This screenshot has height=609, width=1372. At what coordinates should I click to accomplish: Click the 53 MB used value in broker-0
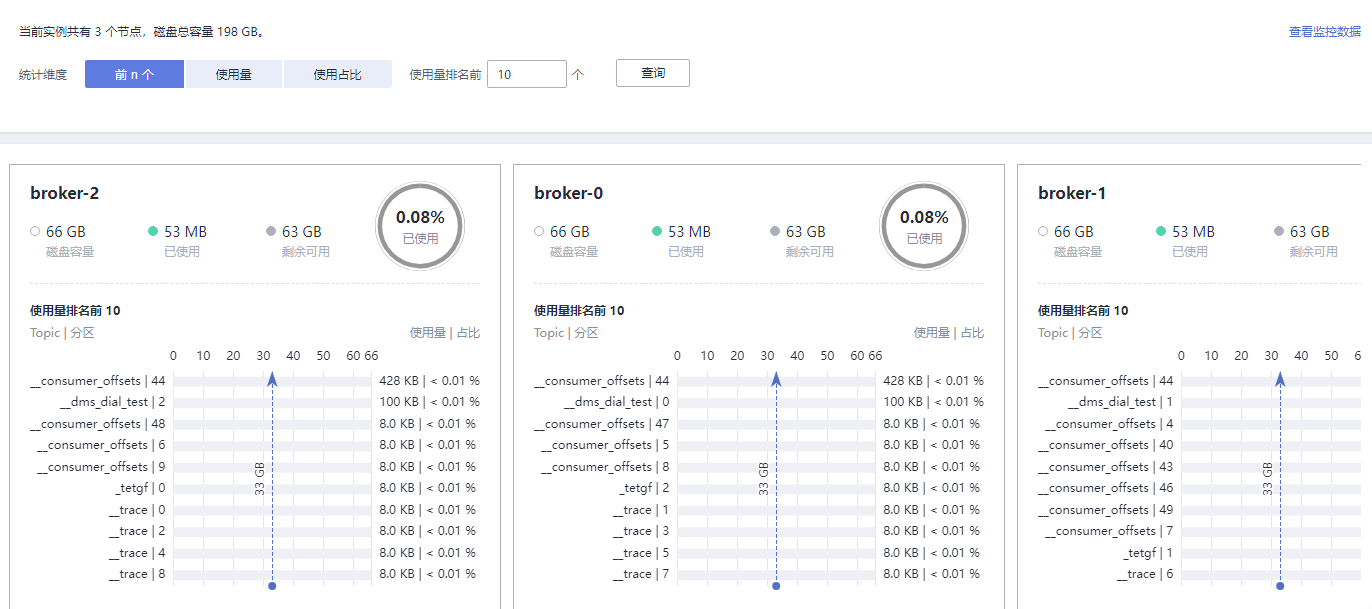[x=689, y=231]
